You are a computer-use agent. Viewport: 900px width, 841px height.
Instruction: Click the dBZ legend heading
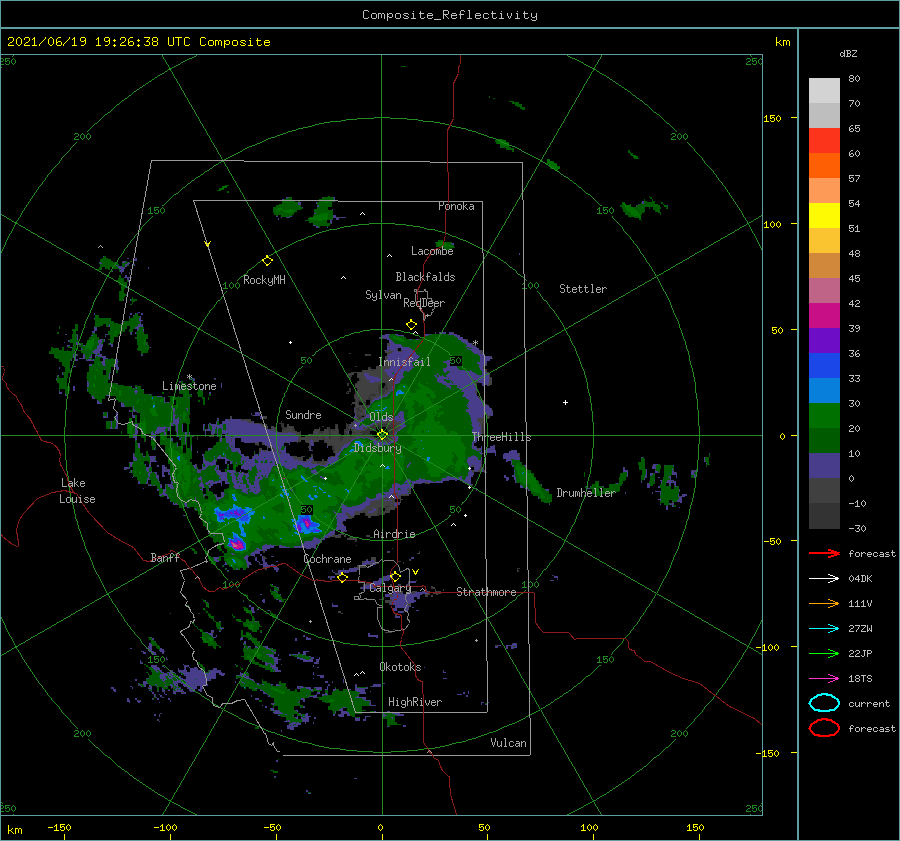(x=848, y=54)
